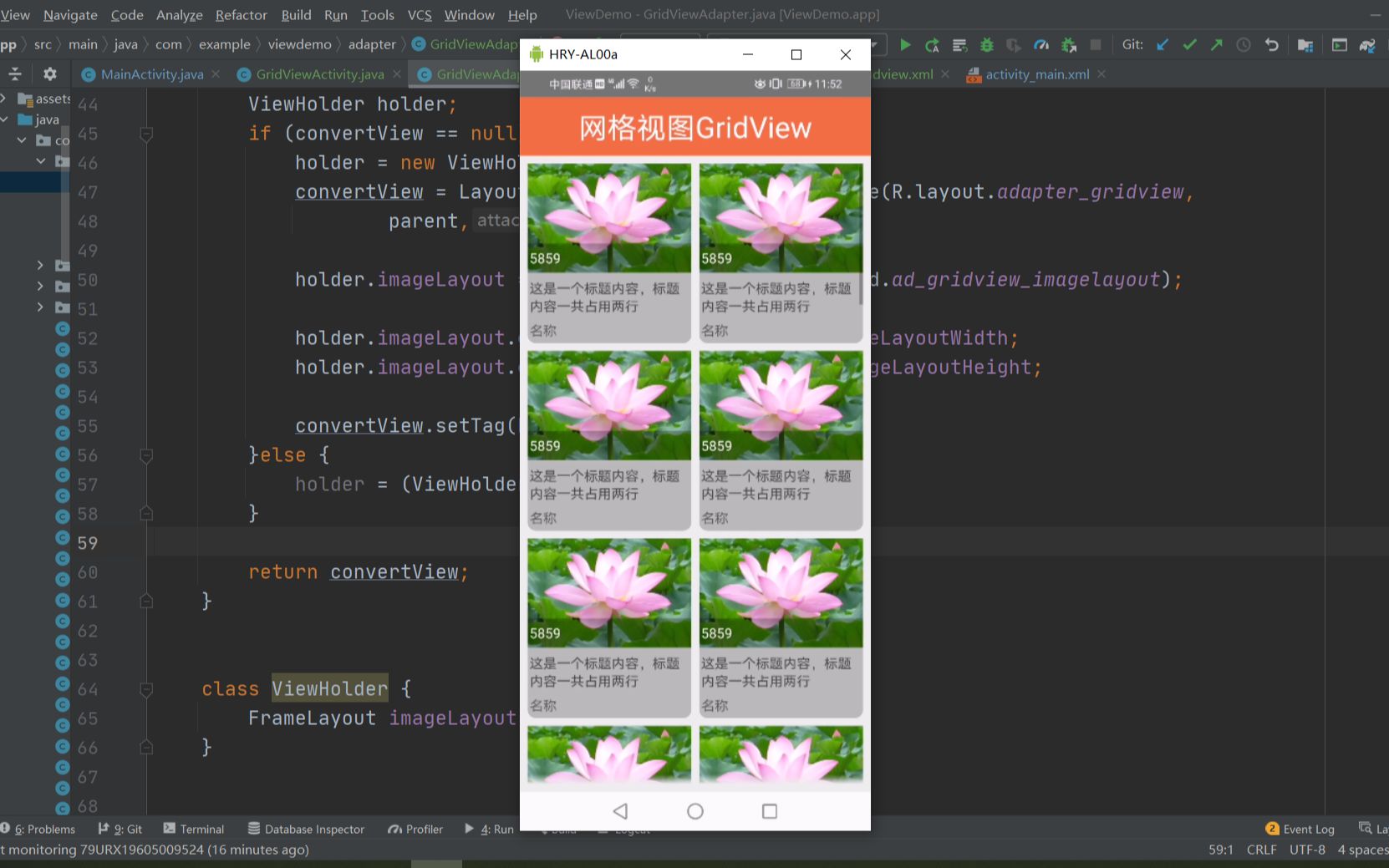Tap the Home circle on phone navigation bar
The image size is (1389, 868).
(695, 811)
